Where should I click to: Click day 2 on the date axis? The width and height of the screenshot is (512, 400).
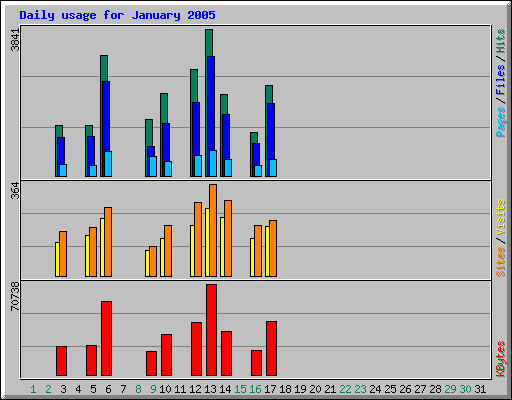(x=48, y=389)
